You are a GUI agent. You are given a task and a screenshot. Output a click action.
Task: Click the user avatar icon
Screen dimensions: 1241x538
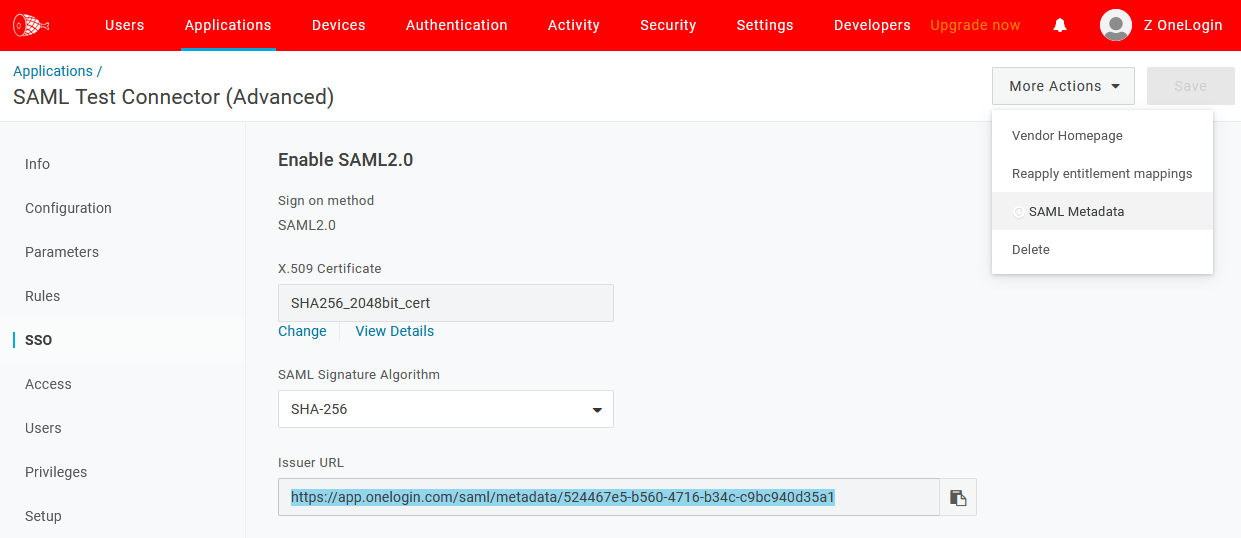pos(1115,25)
